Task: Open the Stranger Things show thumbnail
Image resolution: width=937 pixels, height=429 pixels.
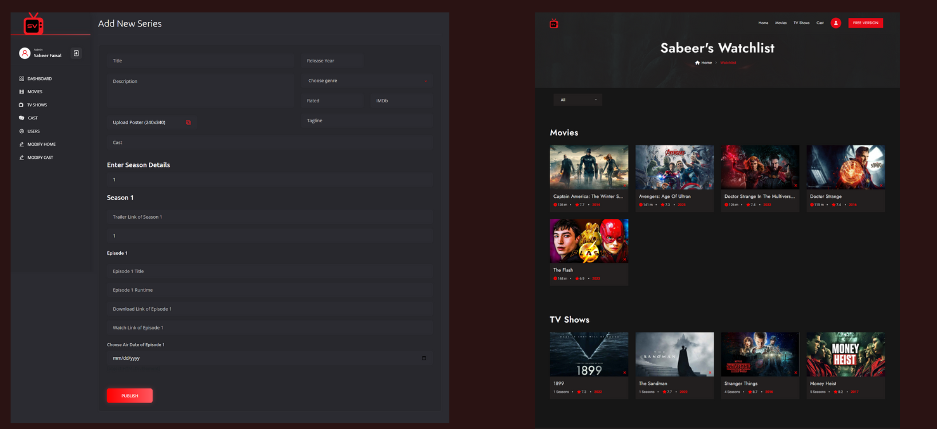Action: click(760, 354)
